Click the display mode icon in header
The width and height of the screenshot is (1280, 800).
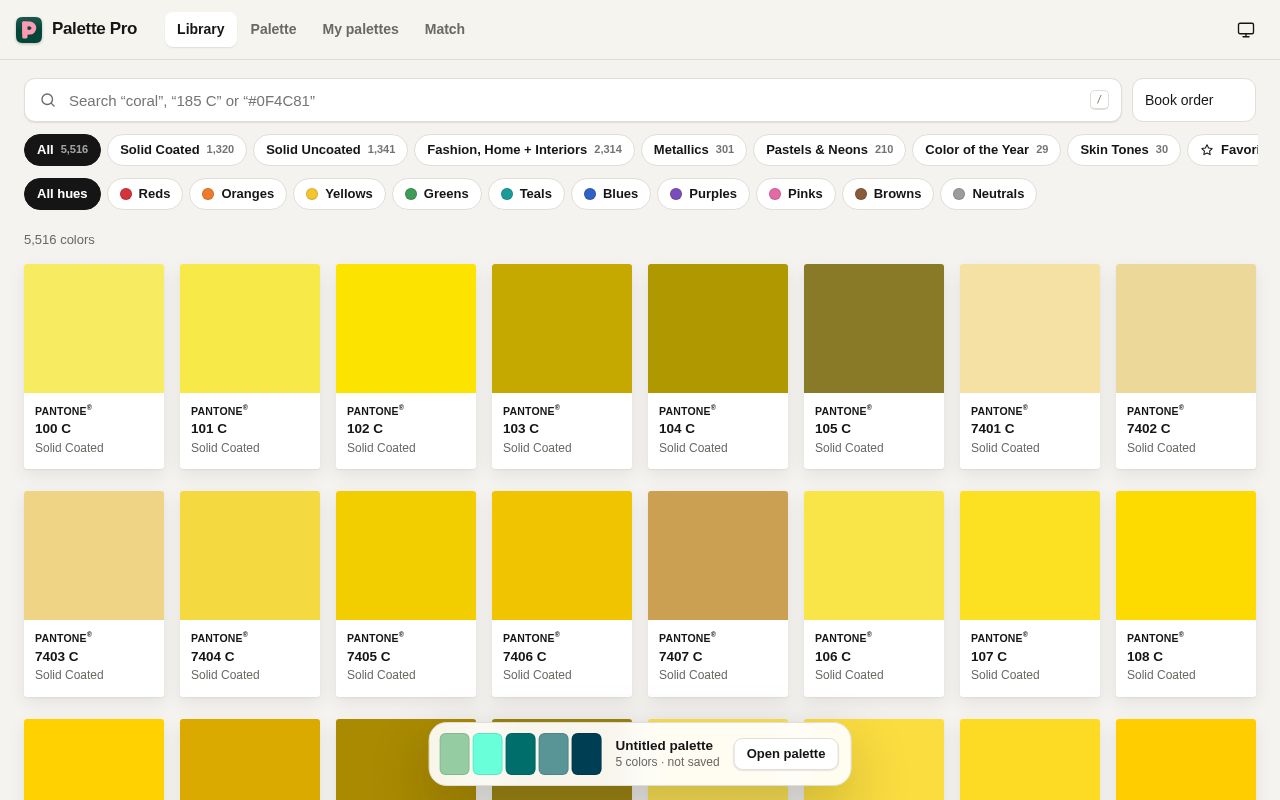(x=1246, y=30)
